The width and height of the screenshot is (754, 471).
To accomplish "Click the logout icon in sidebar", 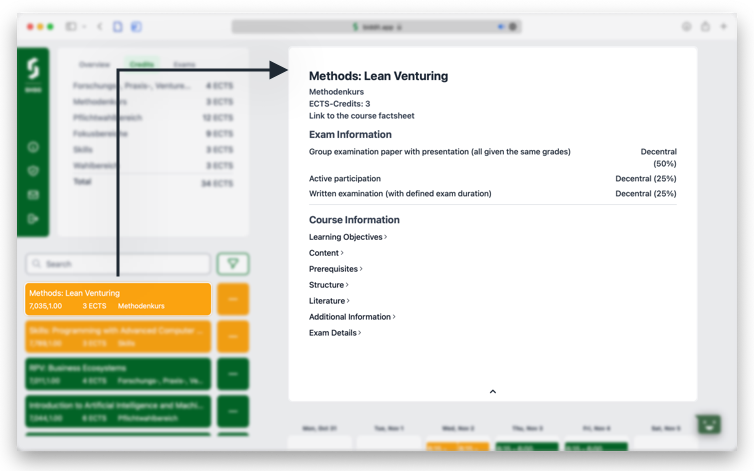I will click(33, 218).
